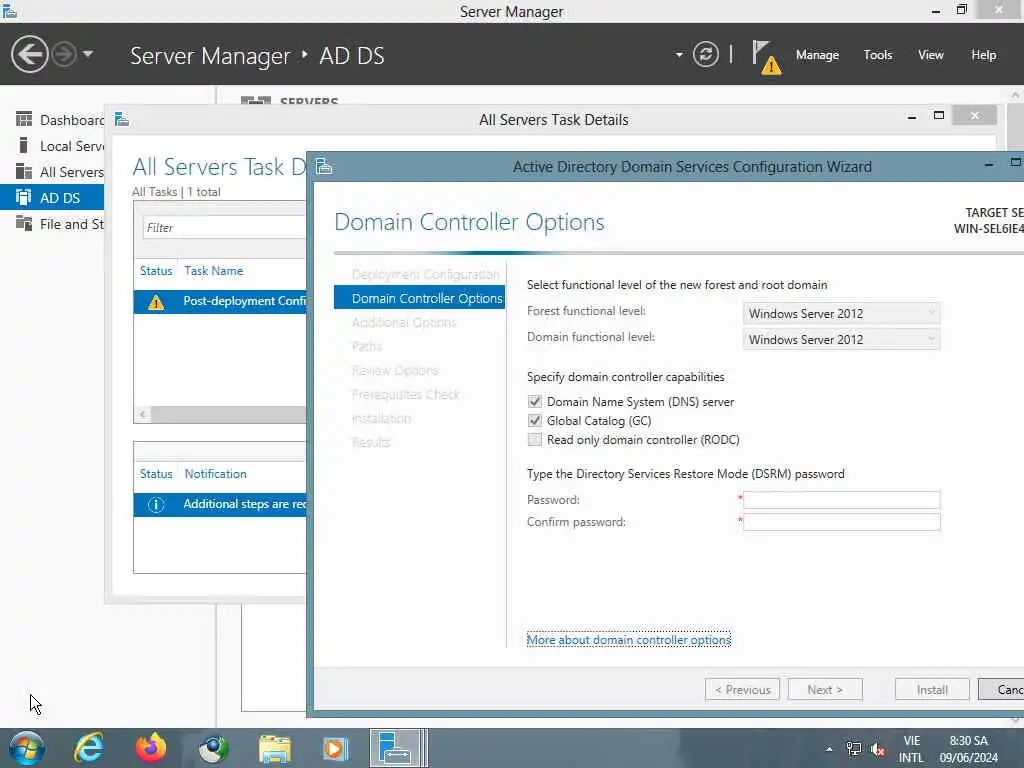This screenshot has width=1024, height=768.
Task: Click the Dashboard sidebar icon
Action: click(24, 119)
